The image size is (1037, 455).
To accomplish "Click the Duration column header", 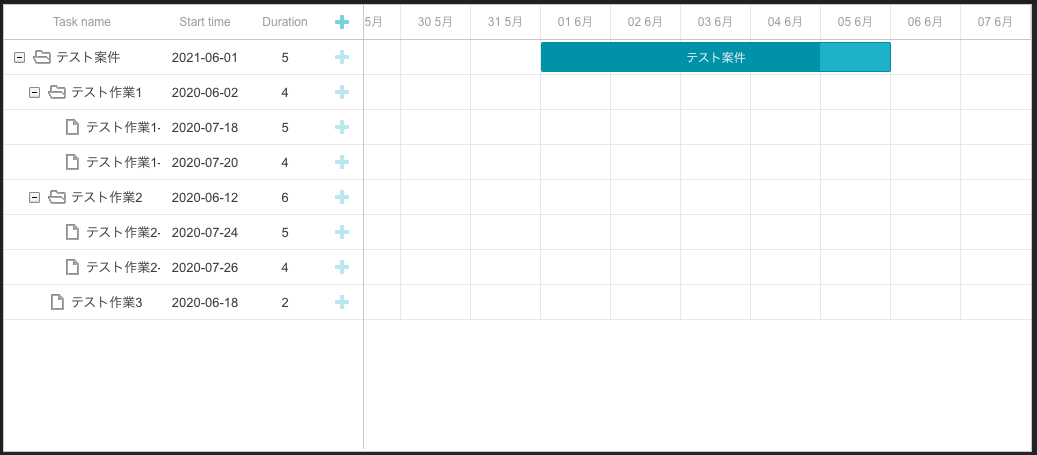I will [284, 22].
